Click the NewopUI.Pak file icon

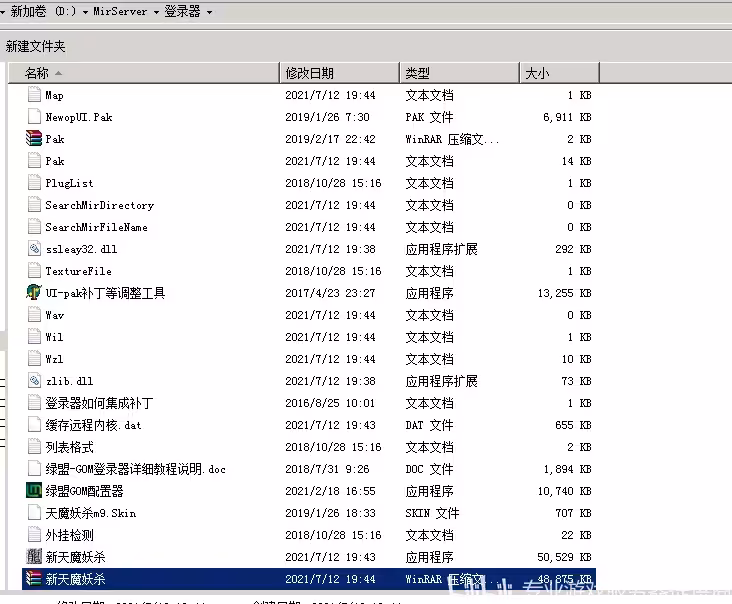pyautogui.click(x=34, y=117)
